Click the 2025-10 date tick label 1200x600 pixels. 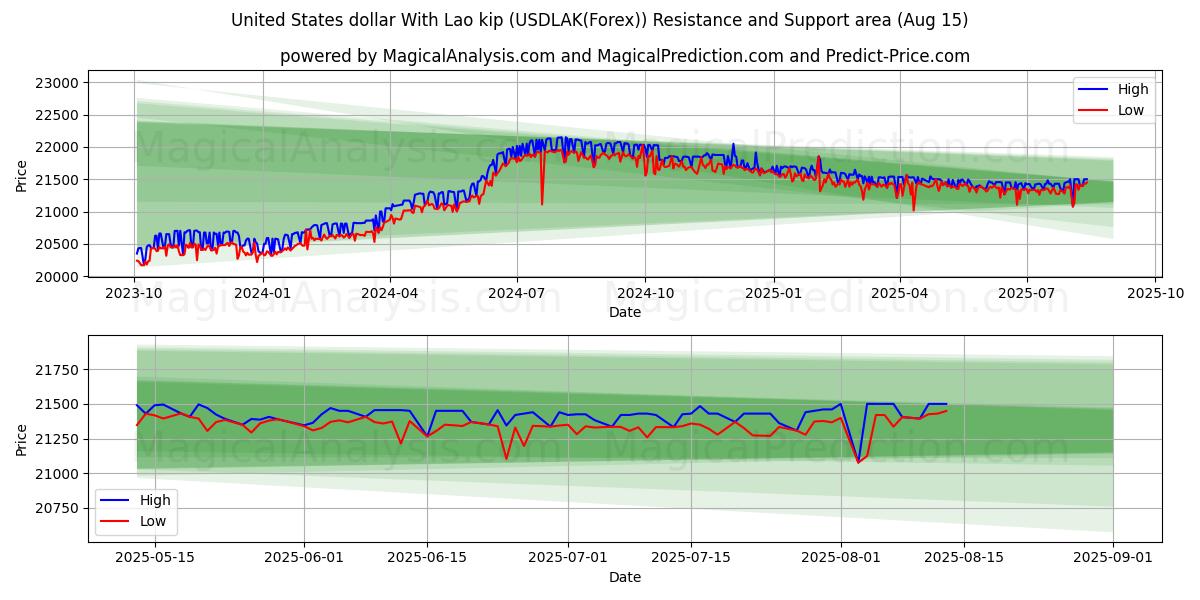tap(1155, 295)
